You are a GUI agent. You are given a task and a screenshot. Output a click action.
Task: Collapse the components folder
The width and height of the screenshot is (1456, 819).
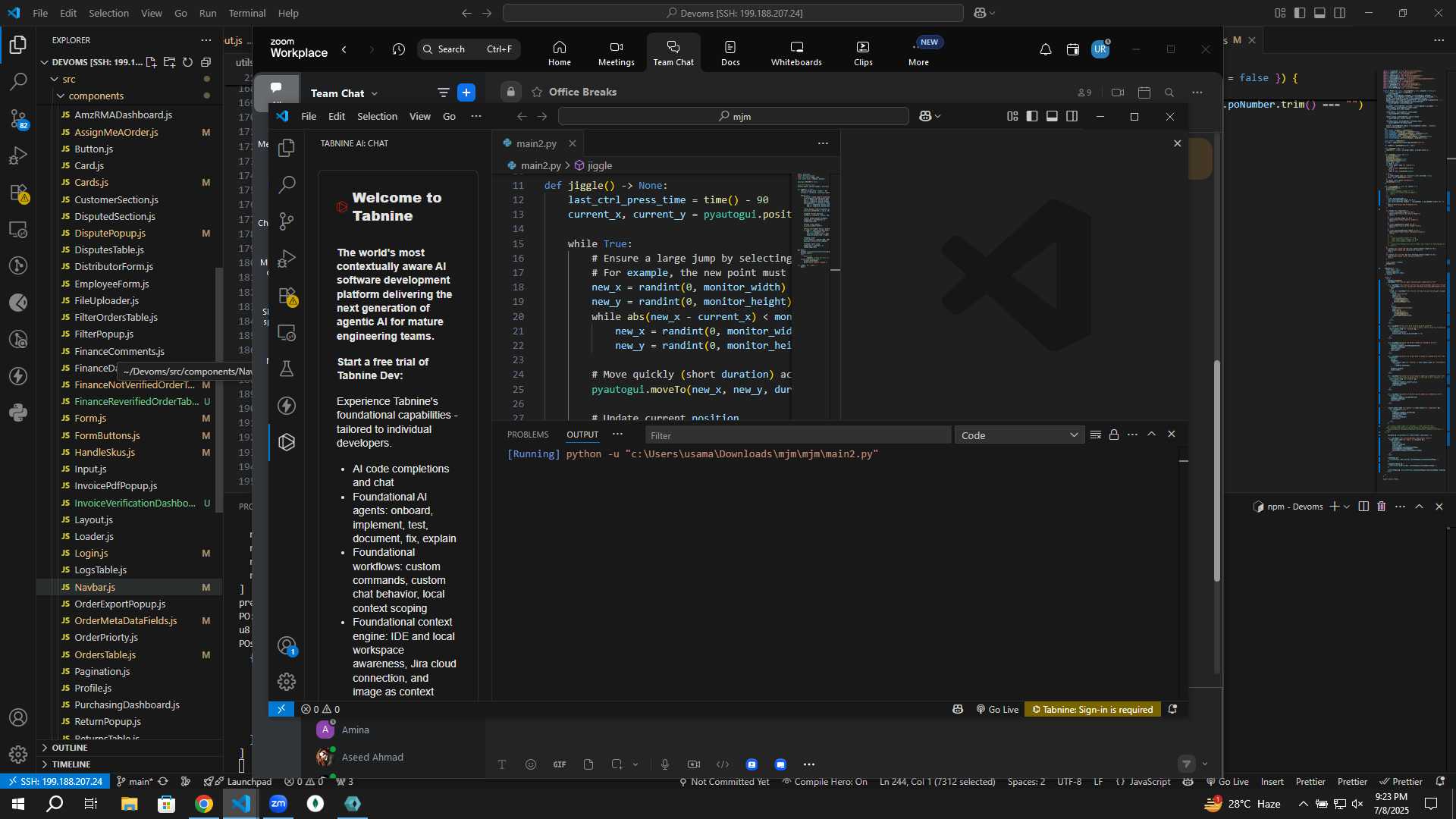point(96,96)
